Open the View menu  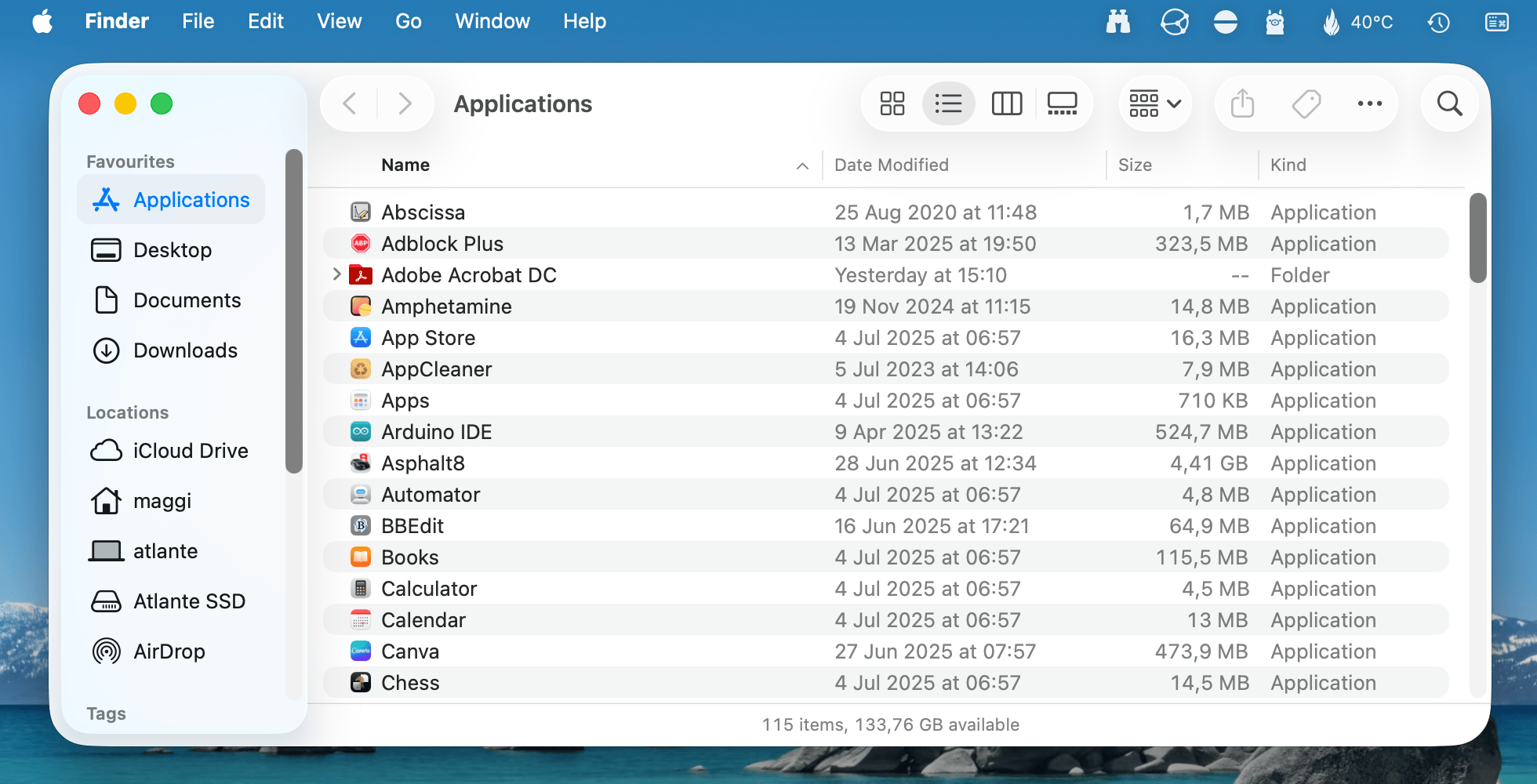(x=339, y=22)
